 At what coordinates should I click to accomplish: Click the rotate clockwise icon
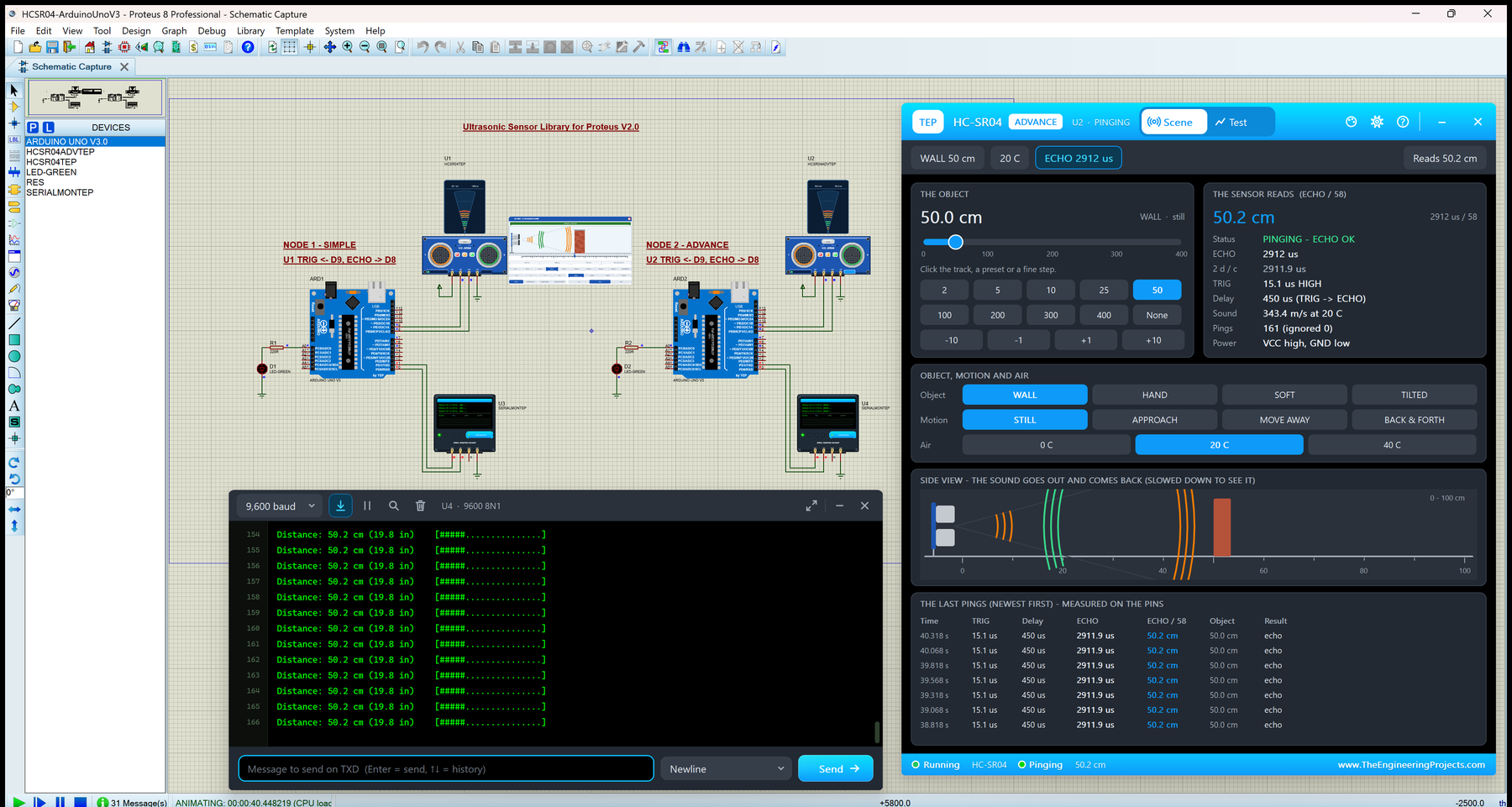(x=14, y=463)
